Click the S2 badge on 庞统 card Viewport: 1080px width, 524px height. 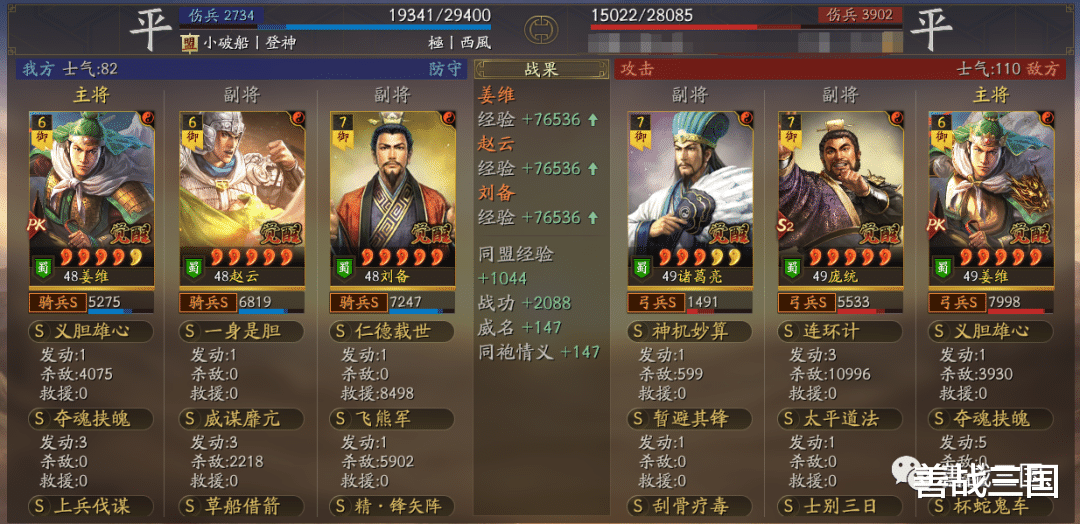tap(787, 226)
